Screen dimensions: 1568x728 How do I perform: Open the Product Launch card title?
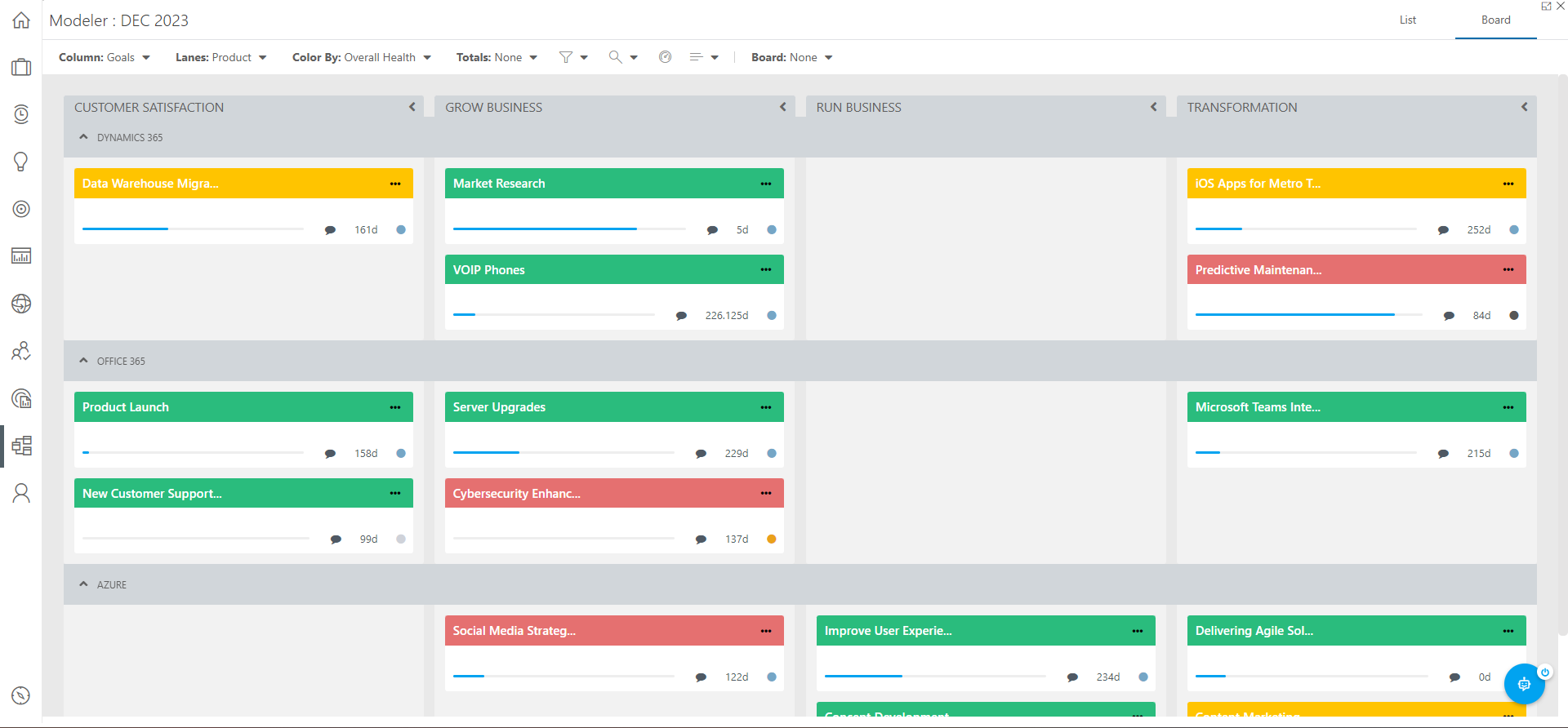pos(126,407)
